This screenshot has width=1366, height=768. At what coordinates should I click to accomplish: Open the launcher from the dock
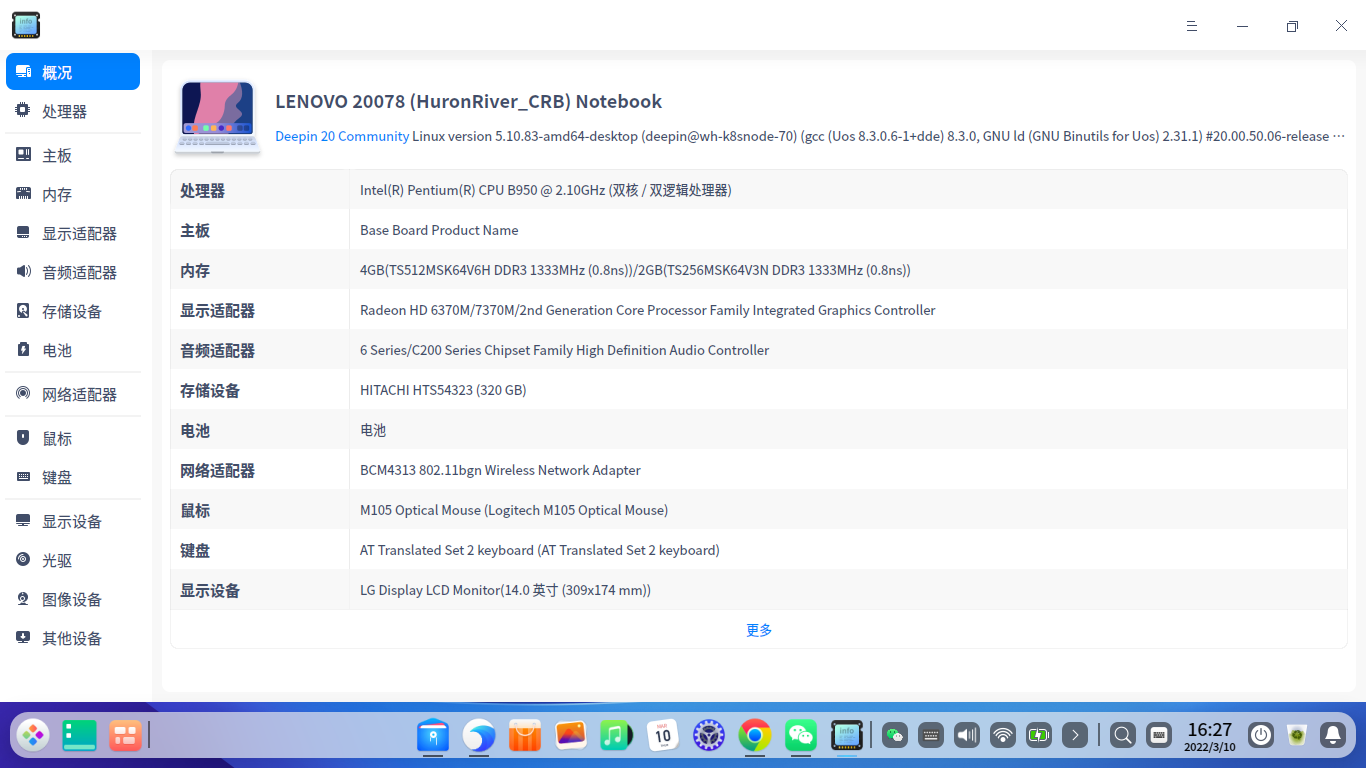pos(33,736)
